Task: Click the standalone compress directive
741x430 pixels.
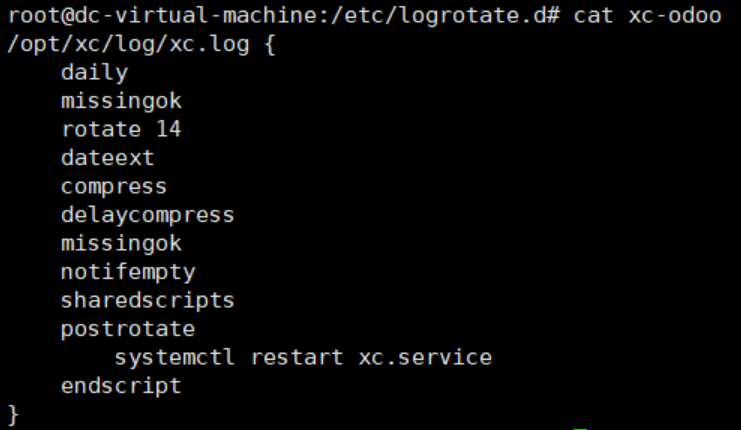Action: click(114, 186)
